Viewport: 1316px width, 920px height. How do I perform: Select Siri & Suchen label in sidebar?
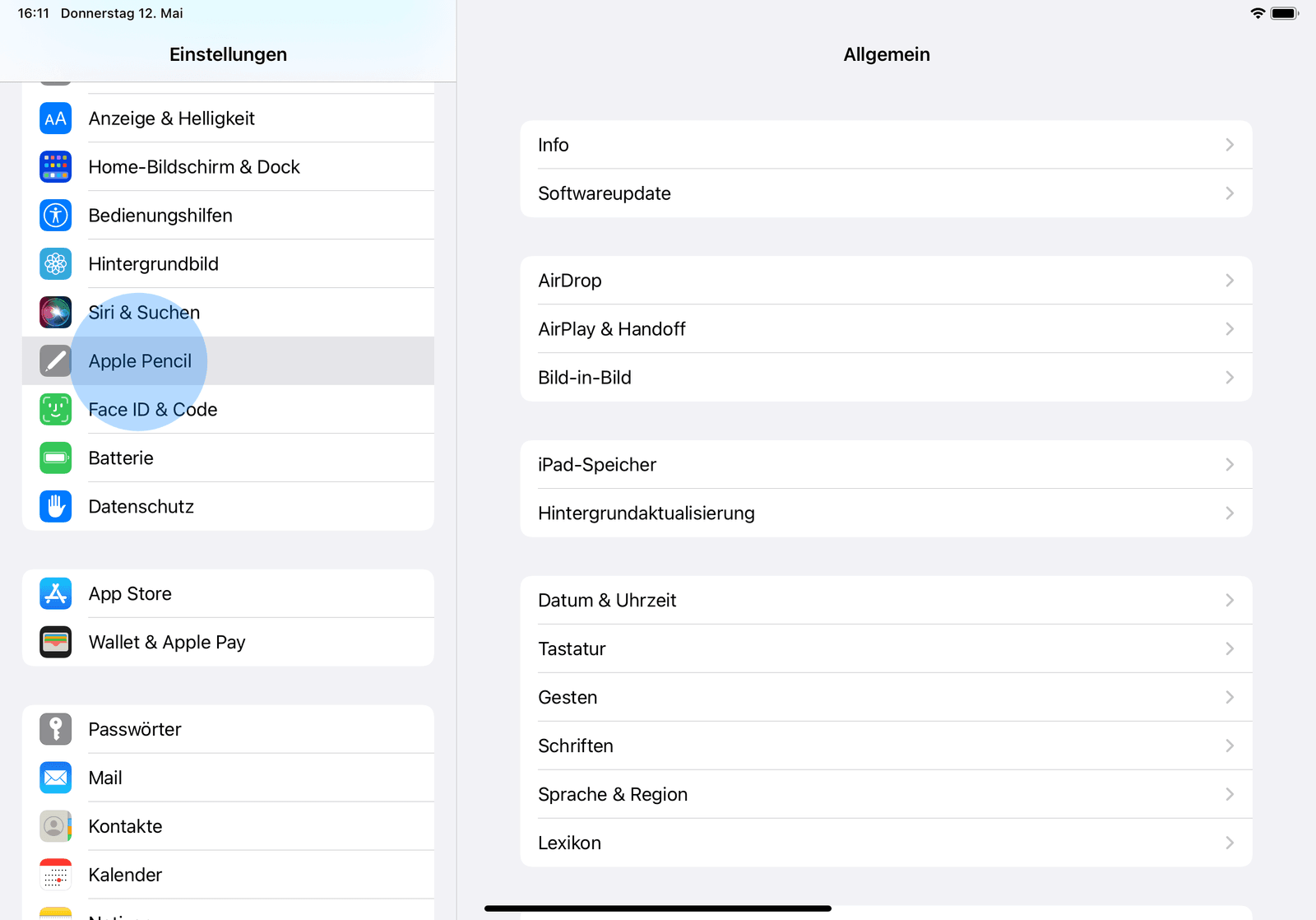144,313
